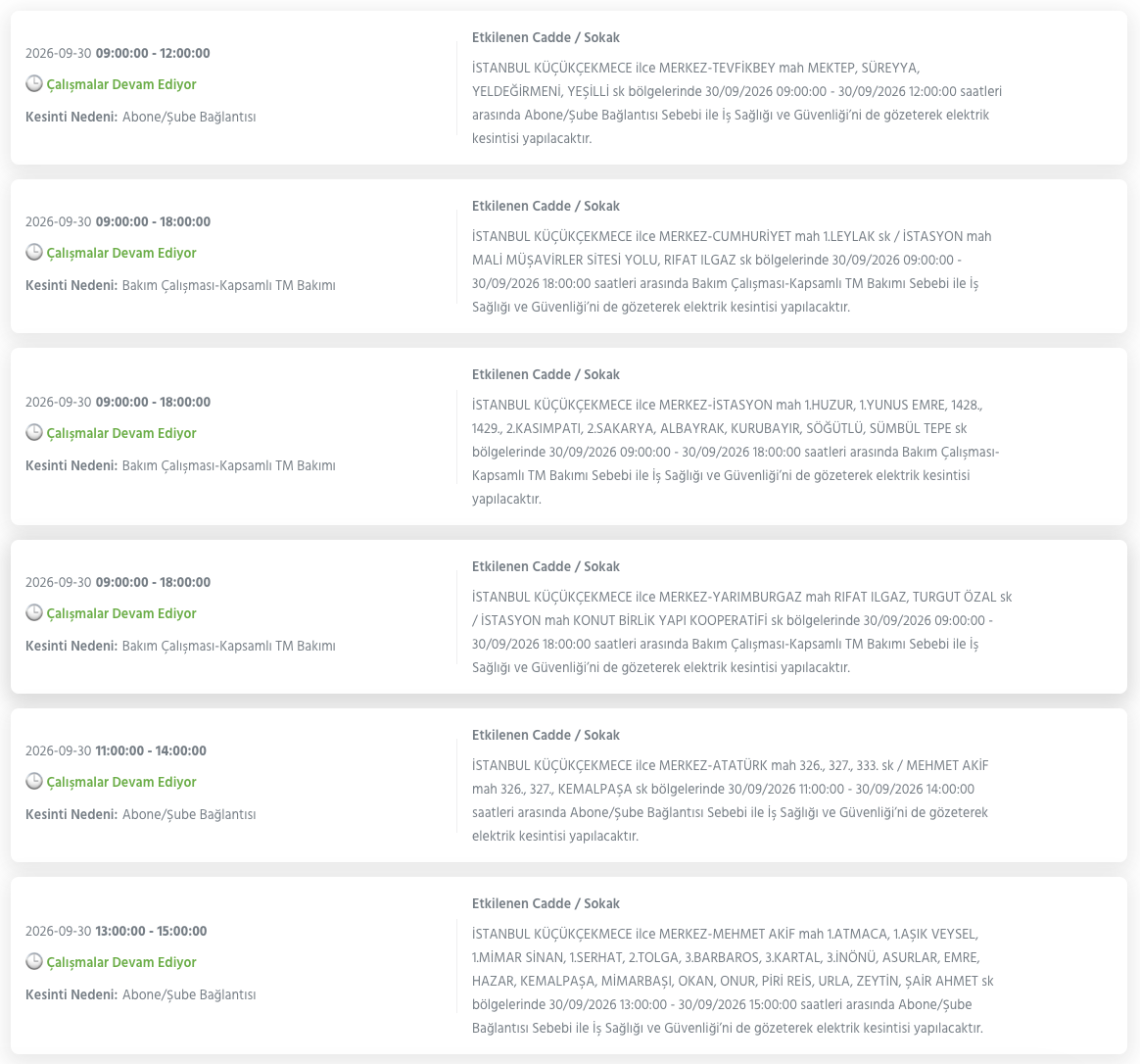Click the 11:00:00 - 14:00:00 time range
The image size is (1140, 1064).
151,750
